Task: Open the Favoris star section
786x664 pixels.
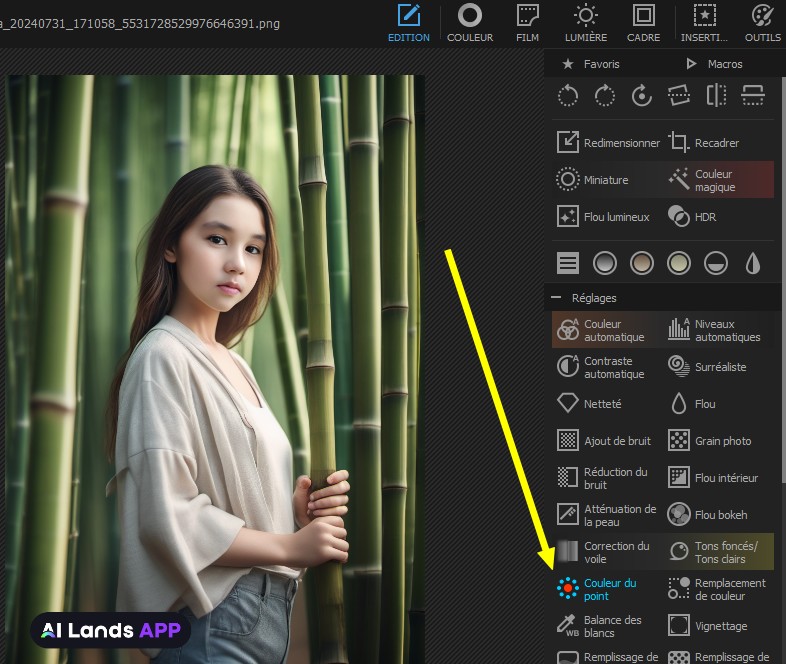Action: 591,64
